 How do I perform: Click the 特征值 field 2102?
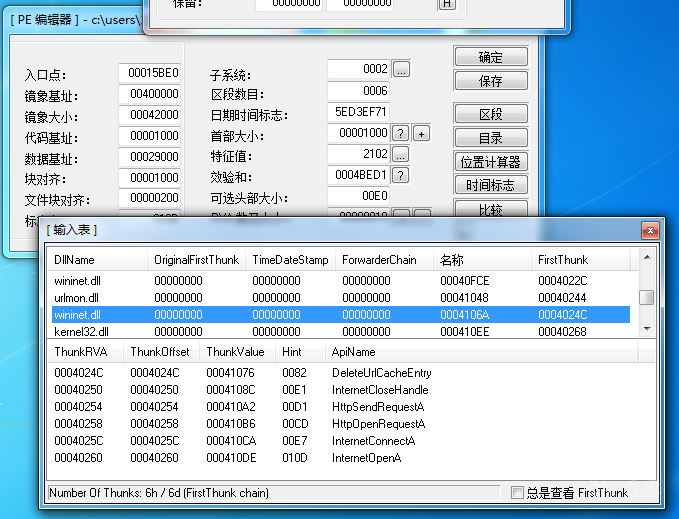pyautogui.click(x=359, y=154)
